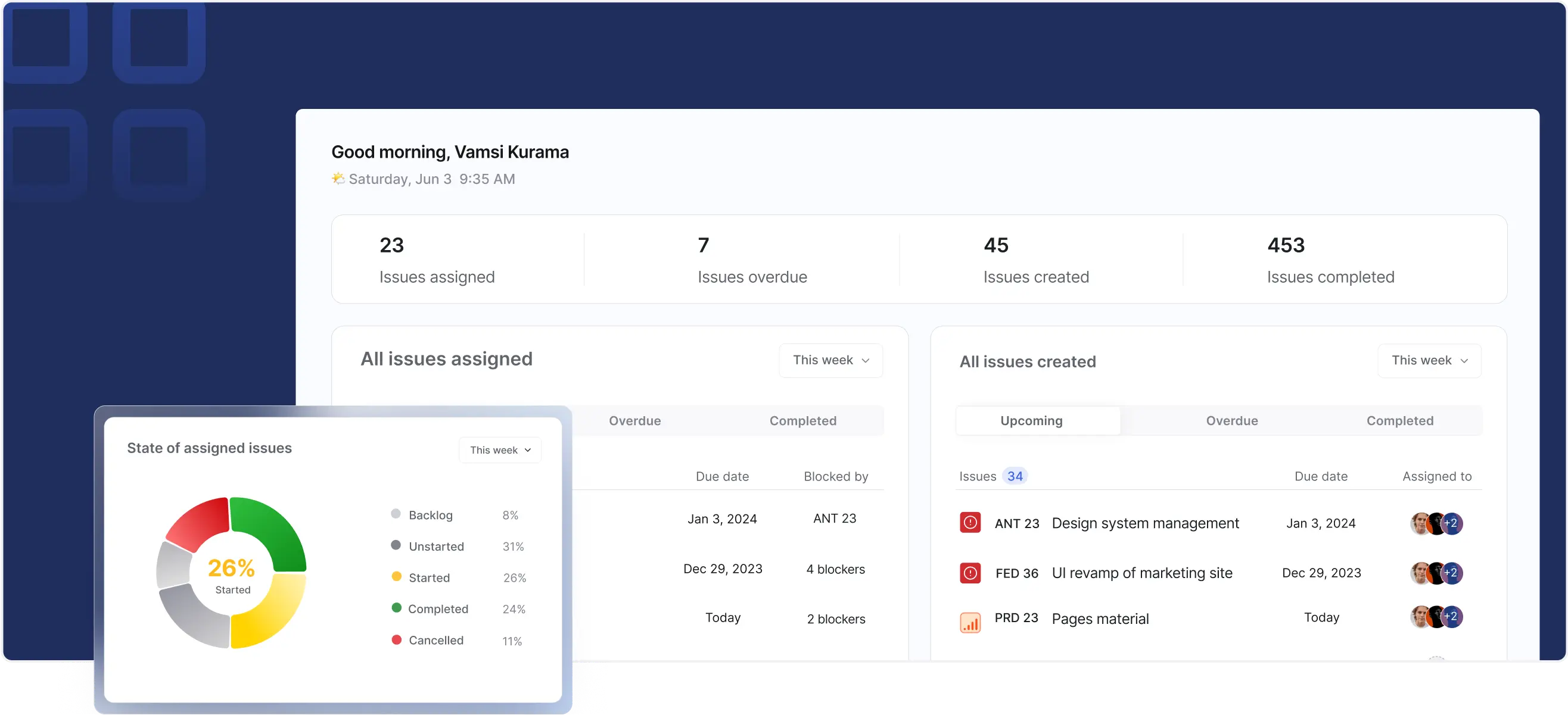Click the PRD 23 bar-chart priority icon

pyautogui.click(x=970, y=622)
